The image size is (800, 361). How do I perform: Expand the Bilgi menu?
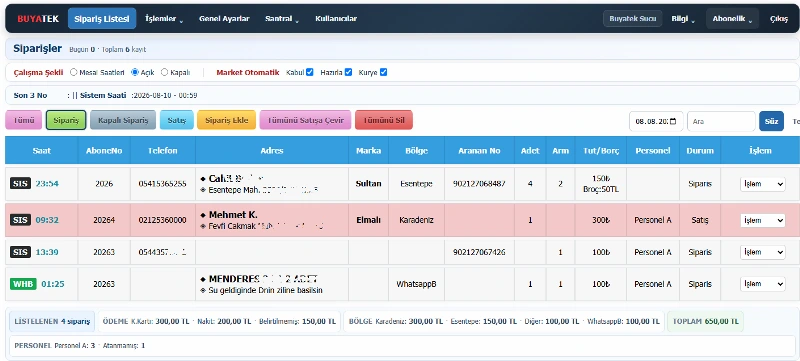683,19
